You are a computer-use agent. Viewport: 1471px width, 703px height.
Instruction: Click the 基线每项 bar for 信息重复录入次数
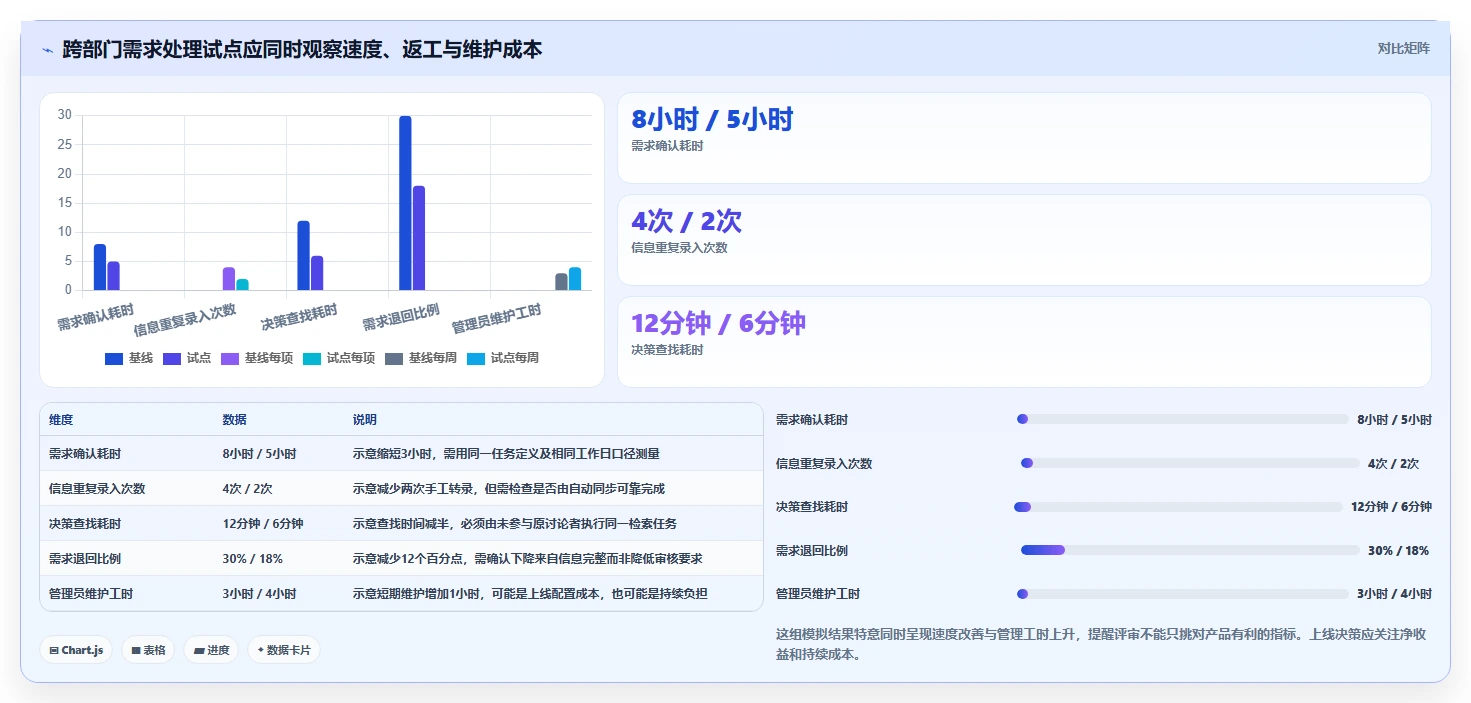click(x=229, y=279)
